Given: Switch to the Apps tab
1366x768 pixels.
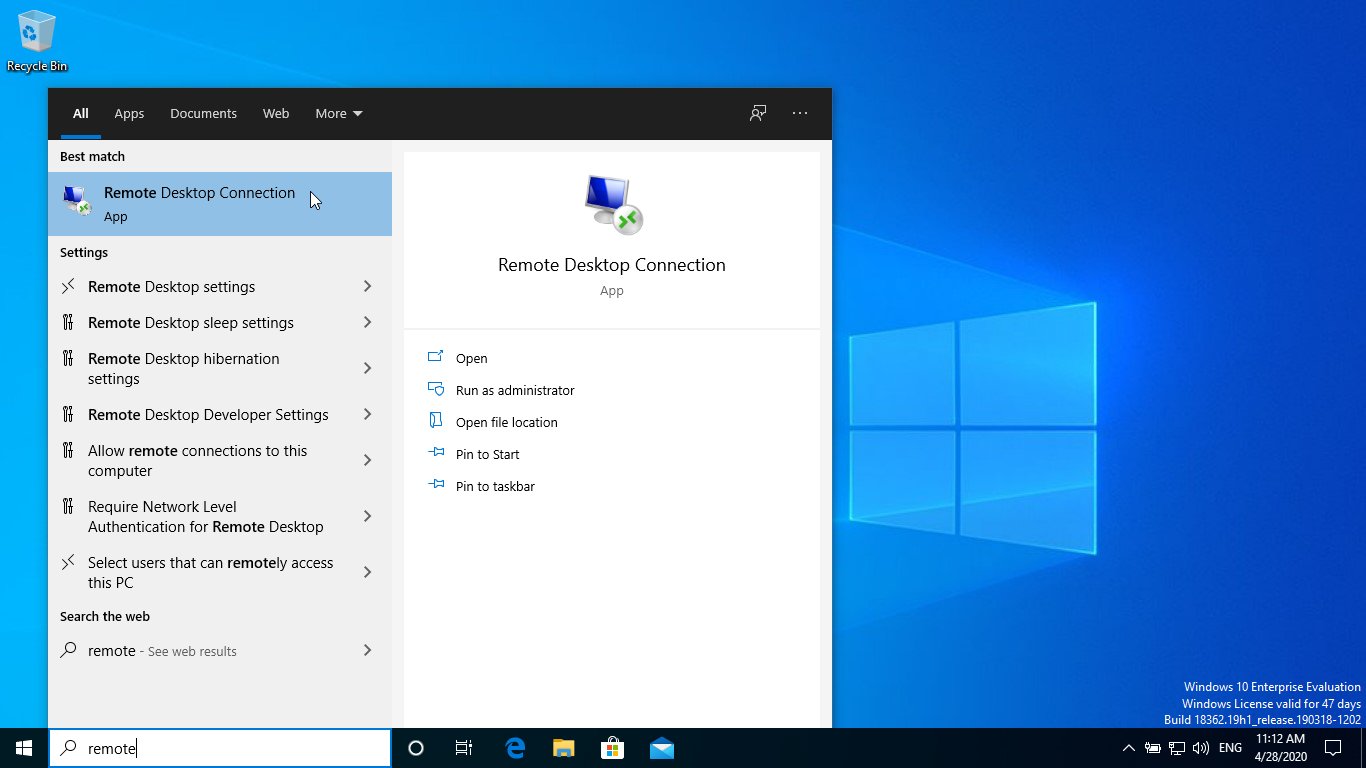Looking at the screenshot, I should [x=129, y=113].
